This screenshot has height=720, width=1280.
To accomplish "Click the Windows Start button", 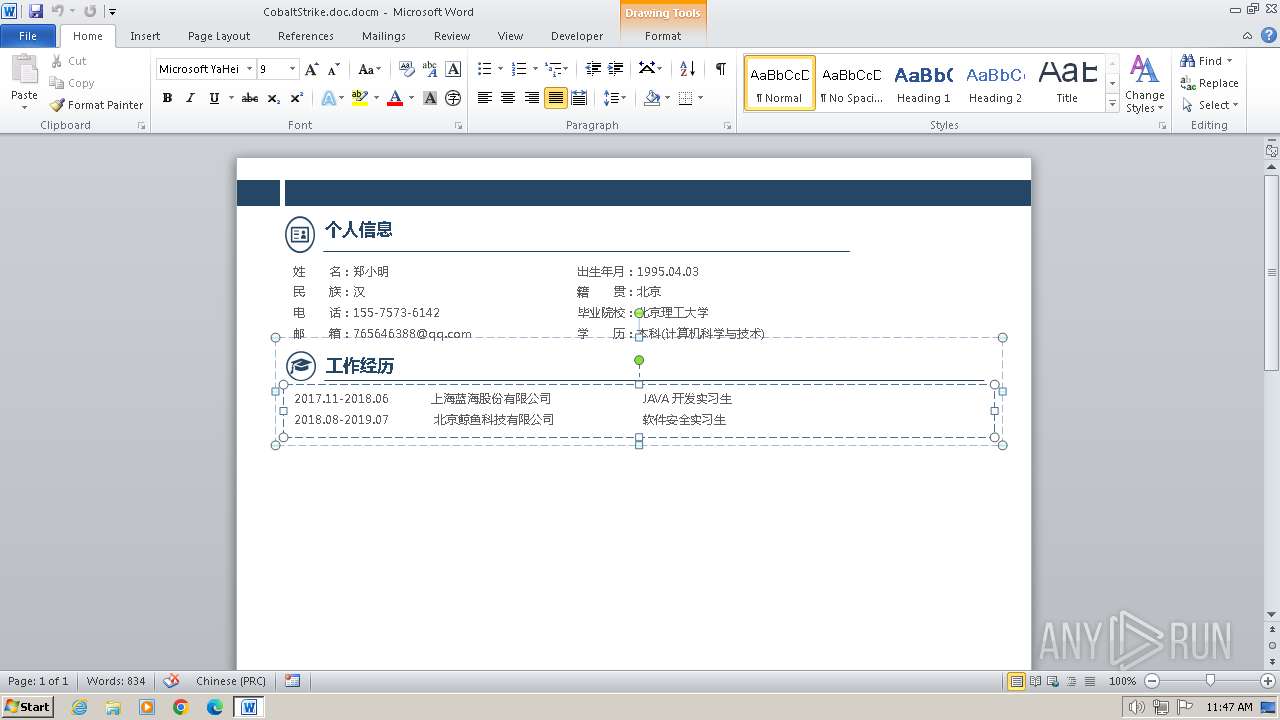I will coord(28,707).
